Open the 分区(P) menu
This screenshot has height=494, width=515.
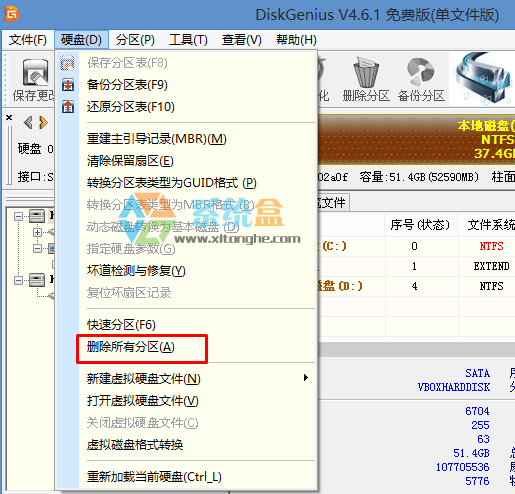(135, 40)
